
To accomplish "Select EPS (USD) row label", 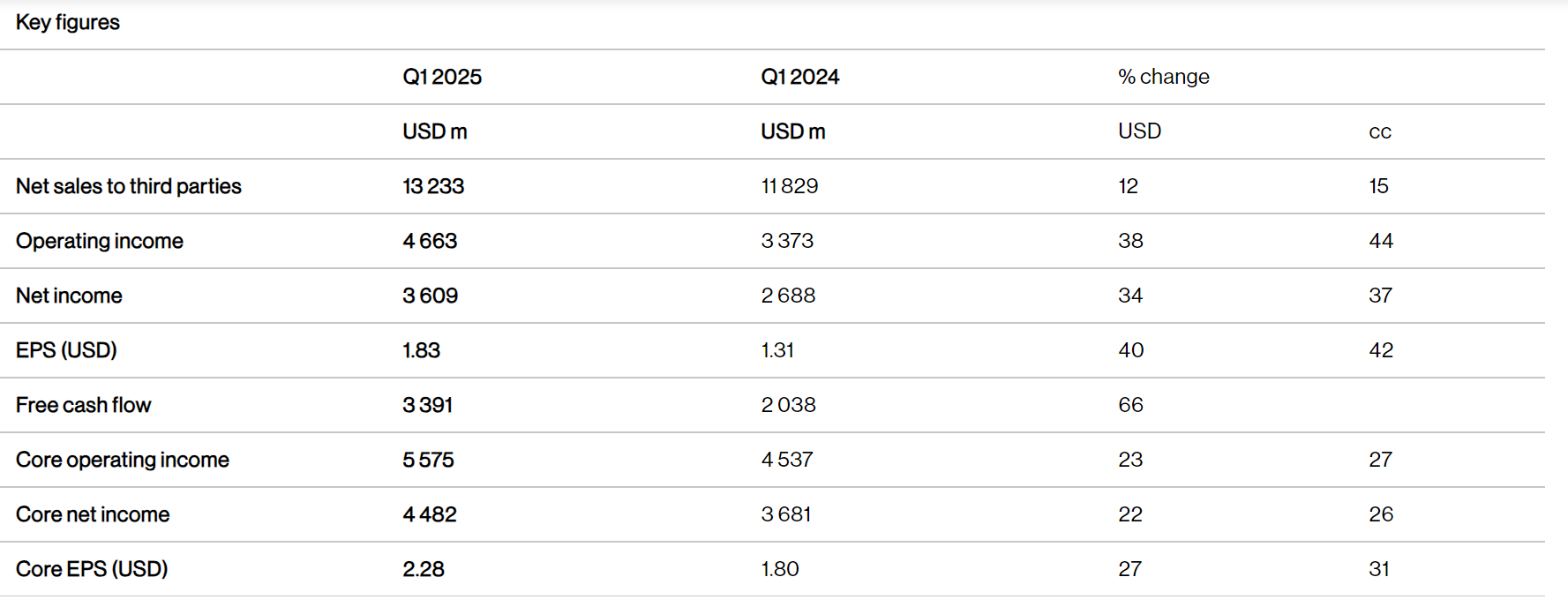I will (66, 350).
